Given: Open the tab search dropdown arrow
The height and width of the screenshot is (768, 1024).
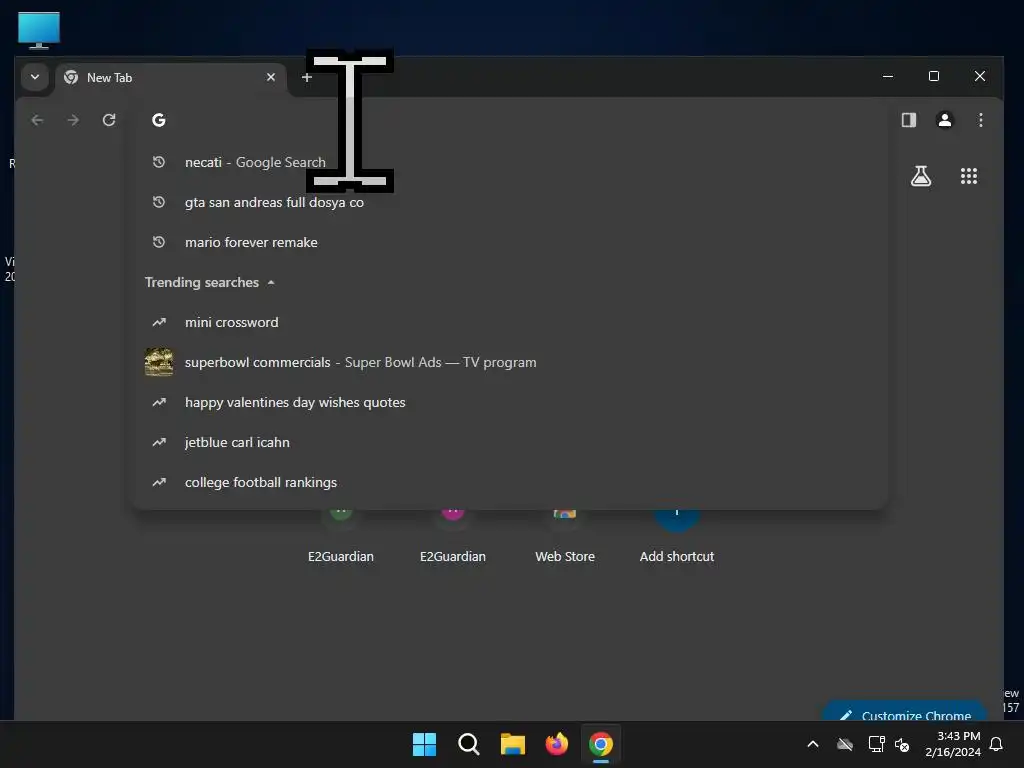Looking at the screenshot, I should click(35, 77).
